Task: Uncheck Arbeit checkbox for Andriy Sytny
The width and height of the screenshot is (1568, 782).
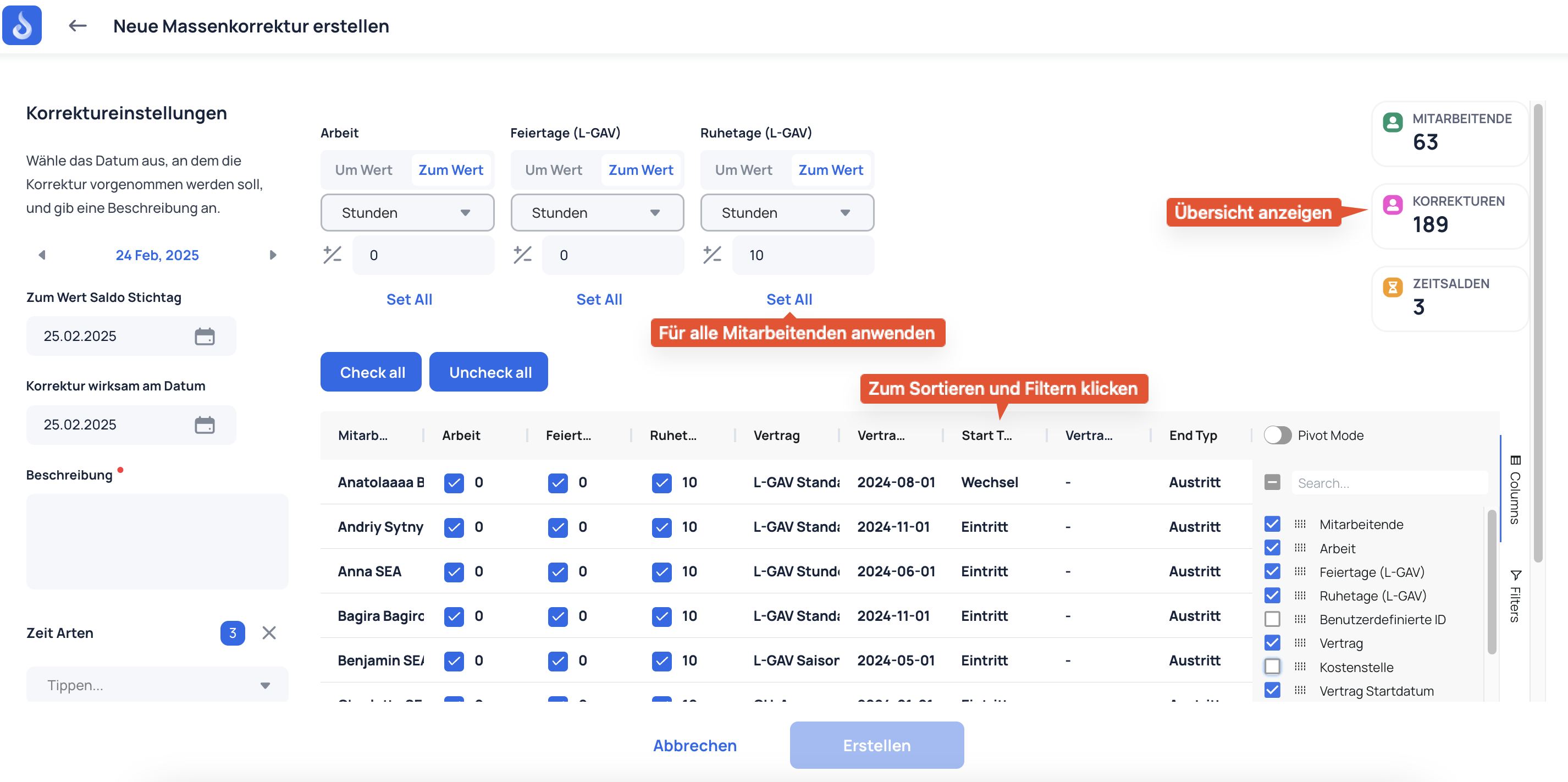Action: 454,527
